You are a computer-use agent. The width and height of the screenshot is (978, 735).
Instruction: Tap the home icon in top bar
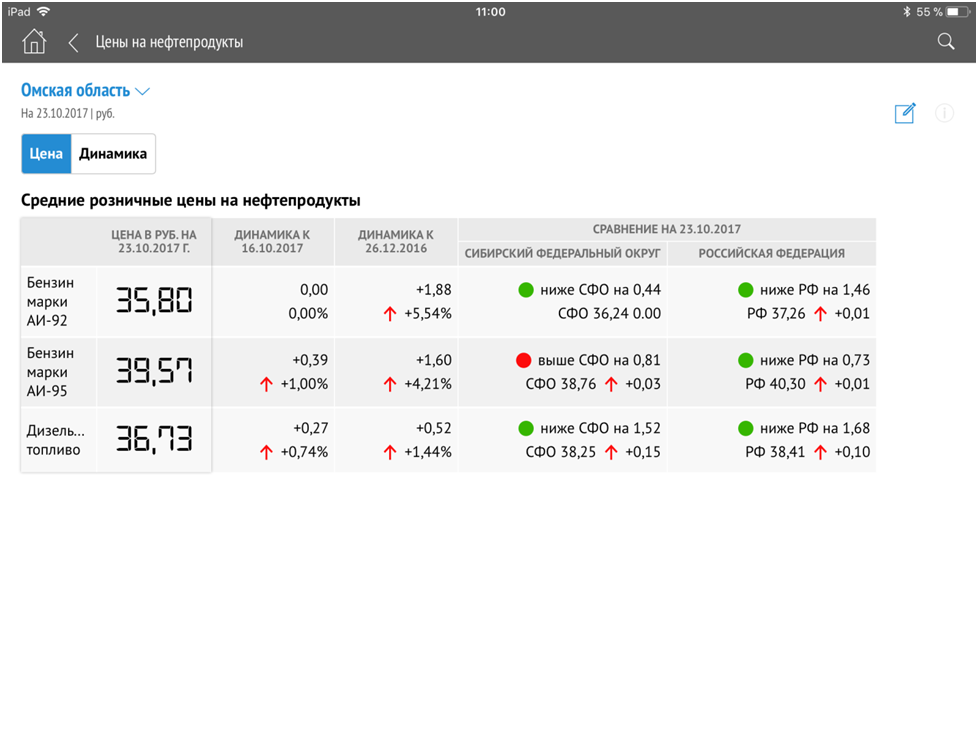[34, 42]
